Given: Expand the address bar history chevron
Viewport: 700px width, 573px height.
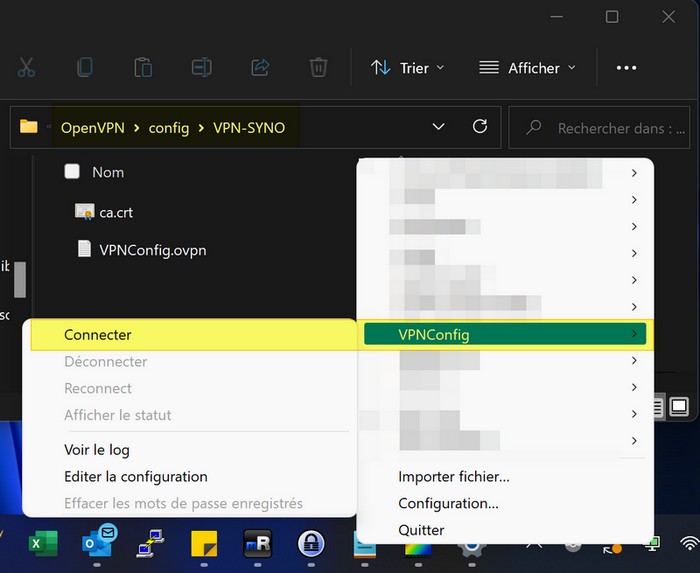Looking at the screenshot, I should pyautogui.click(x=438, y=127).
